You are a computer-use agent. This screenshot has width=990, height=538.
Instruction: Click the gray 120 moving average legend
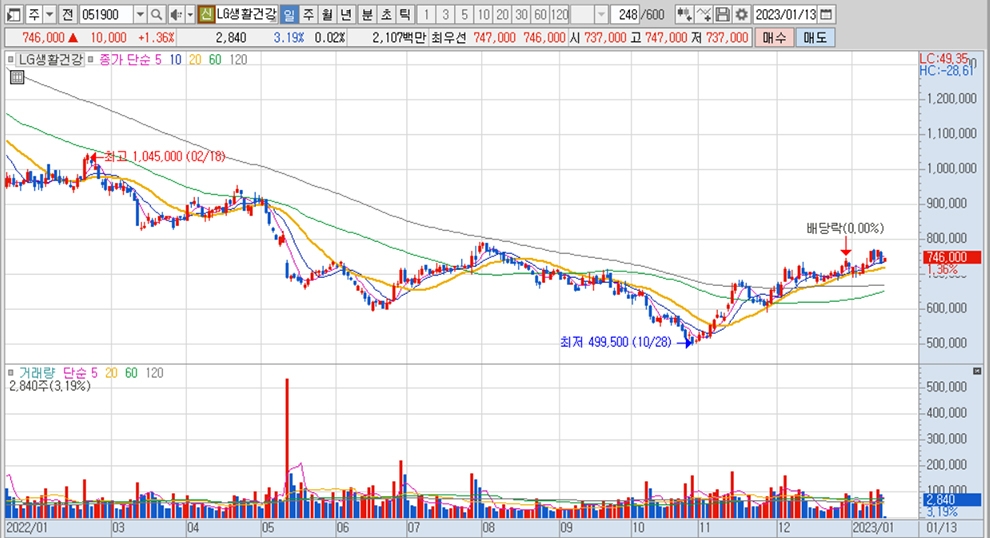238,59
